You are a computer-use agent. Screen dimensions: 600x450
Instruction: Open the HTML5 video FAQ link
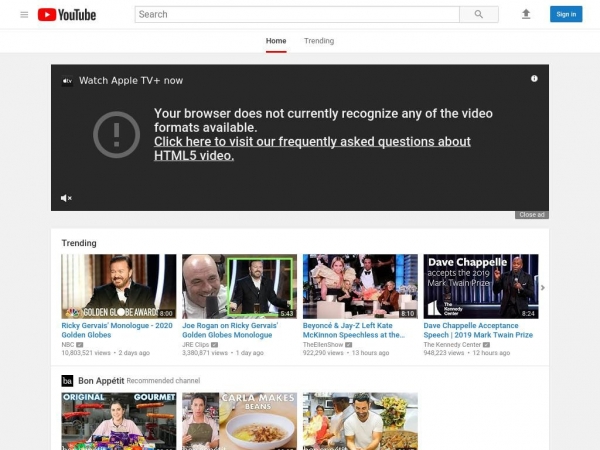pyautogui.click(x=312, y=148)
